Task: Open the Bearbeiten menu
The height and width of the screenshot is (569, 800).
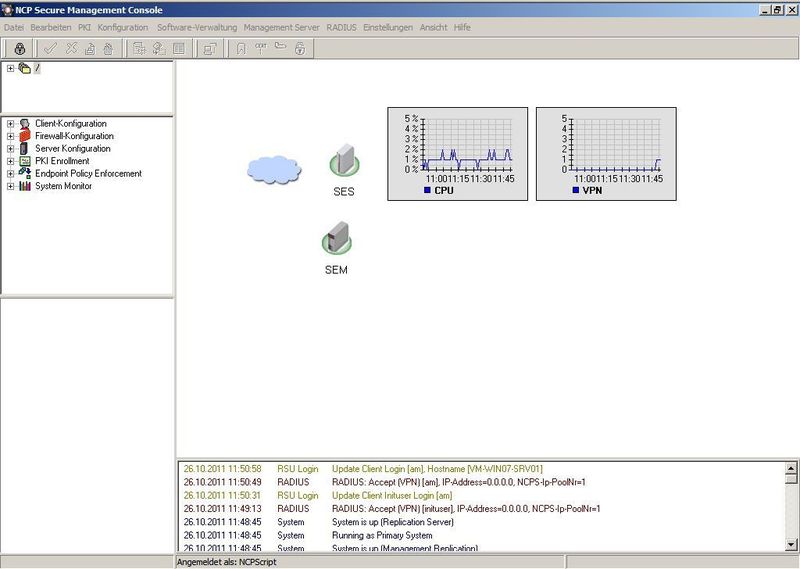Action: [x=51, y=28]
